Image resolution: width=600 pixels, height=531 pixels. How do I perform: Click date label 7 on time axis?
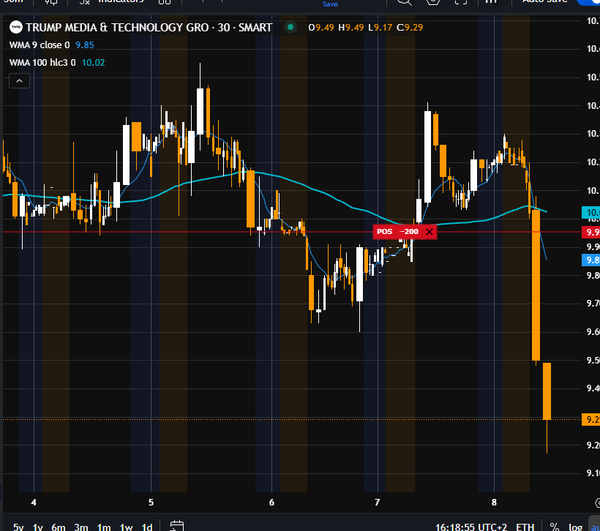coord(377,502)
